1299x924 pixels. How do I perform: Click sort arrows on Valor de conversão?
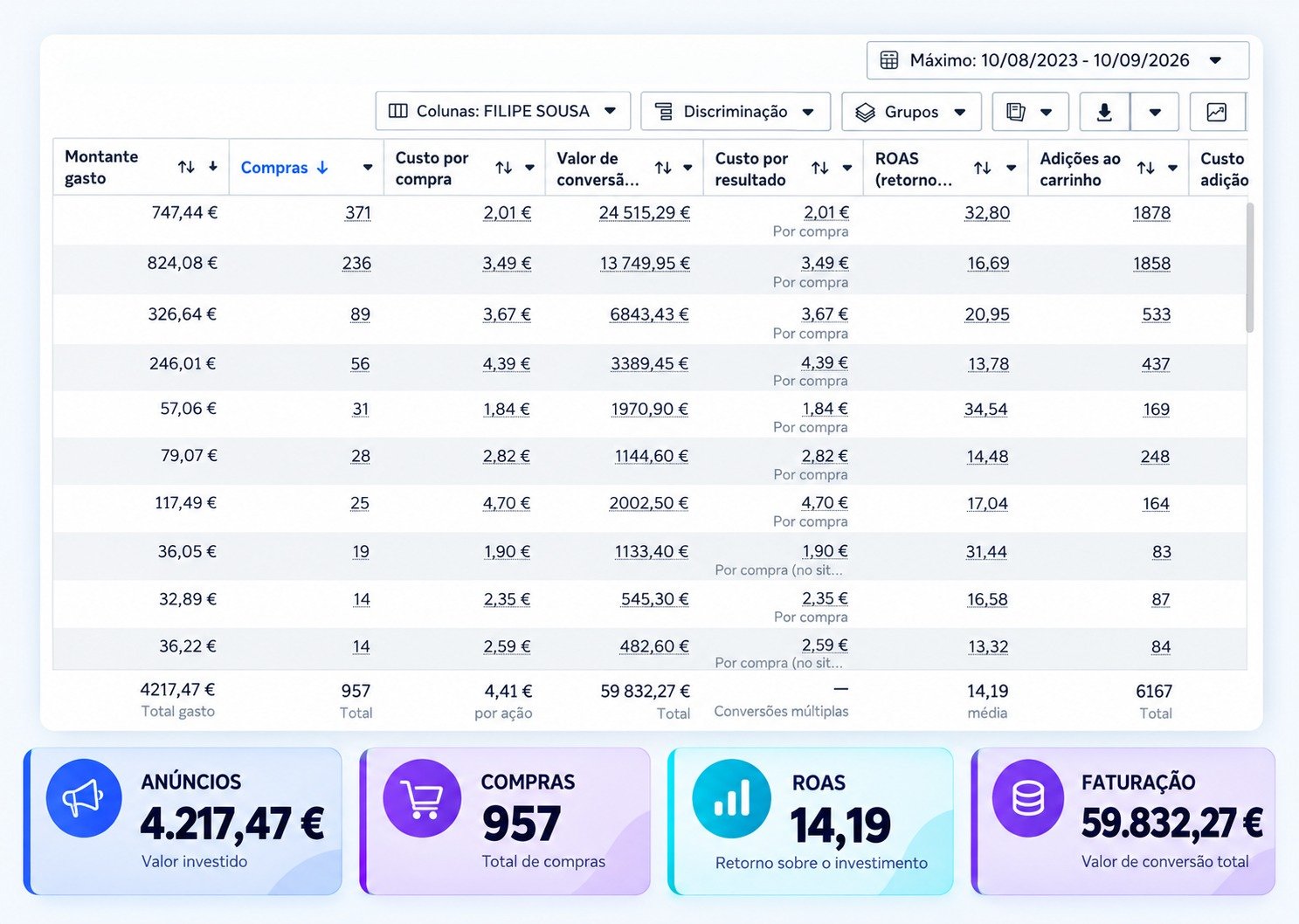663,168
